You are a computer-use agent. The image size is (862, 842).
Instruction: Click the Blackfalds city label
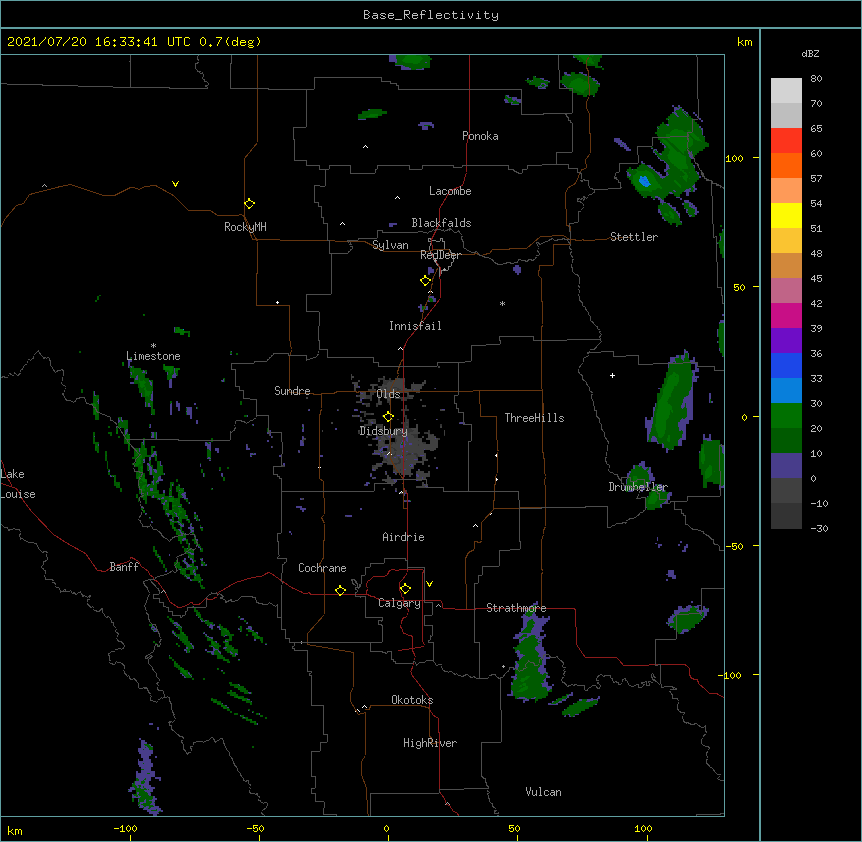tap(441, 223)
